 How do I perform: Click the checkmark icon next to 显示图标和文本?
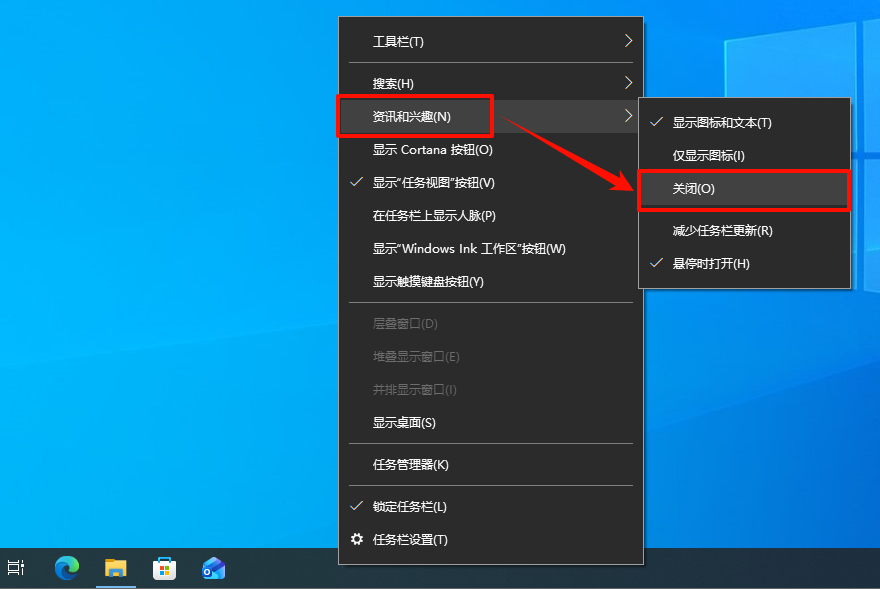pos(656,122)
